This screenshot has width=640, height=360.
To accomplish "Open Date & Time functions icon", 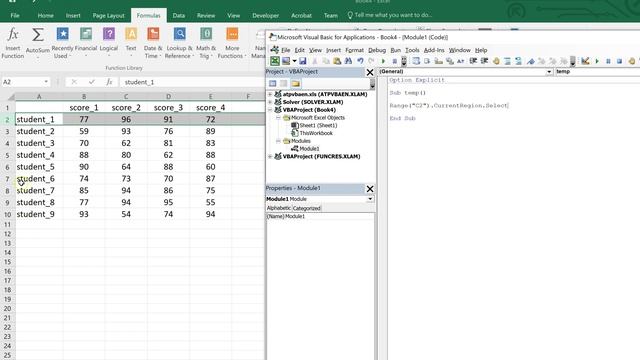I will [153, 34].
